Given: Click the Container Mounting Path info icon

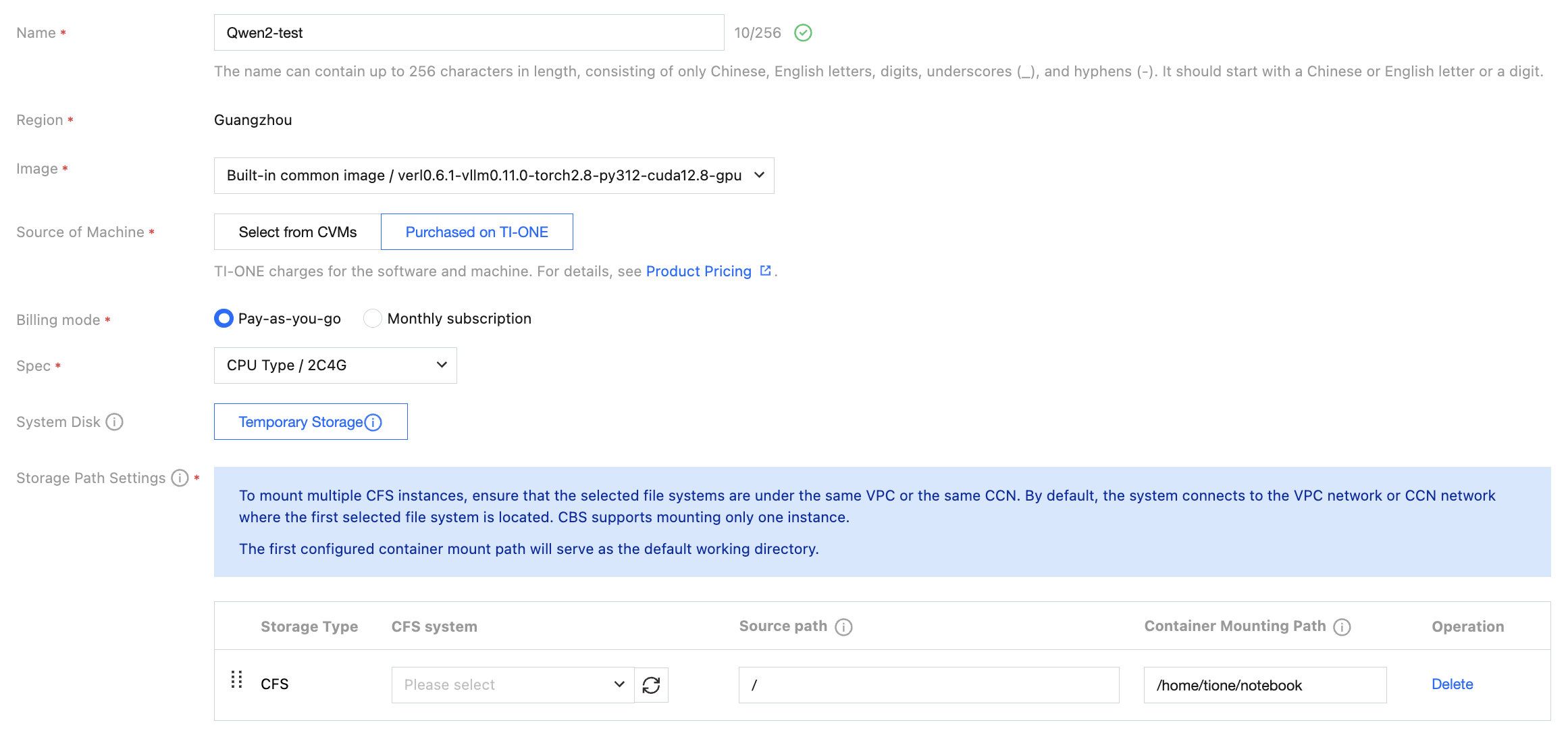Looking at the screenshot, I should coord(1342,627).
